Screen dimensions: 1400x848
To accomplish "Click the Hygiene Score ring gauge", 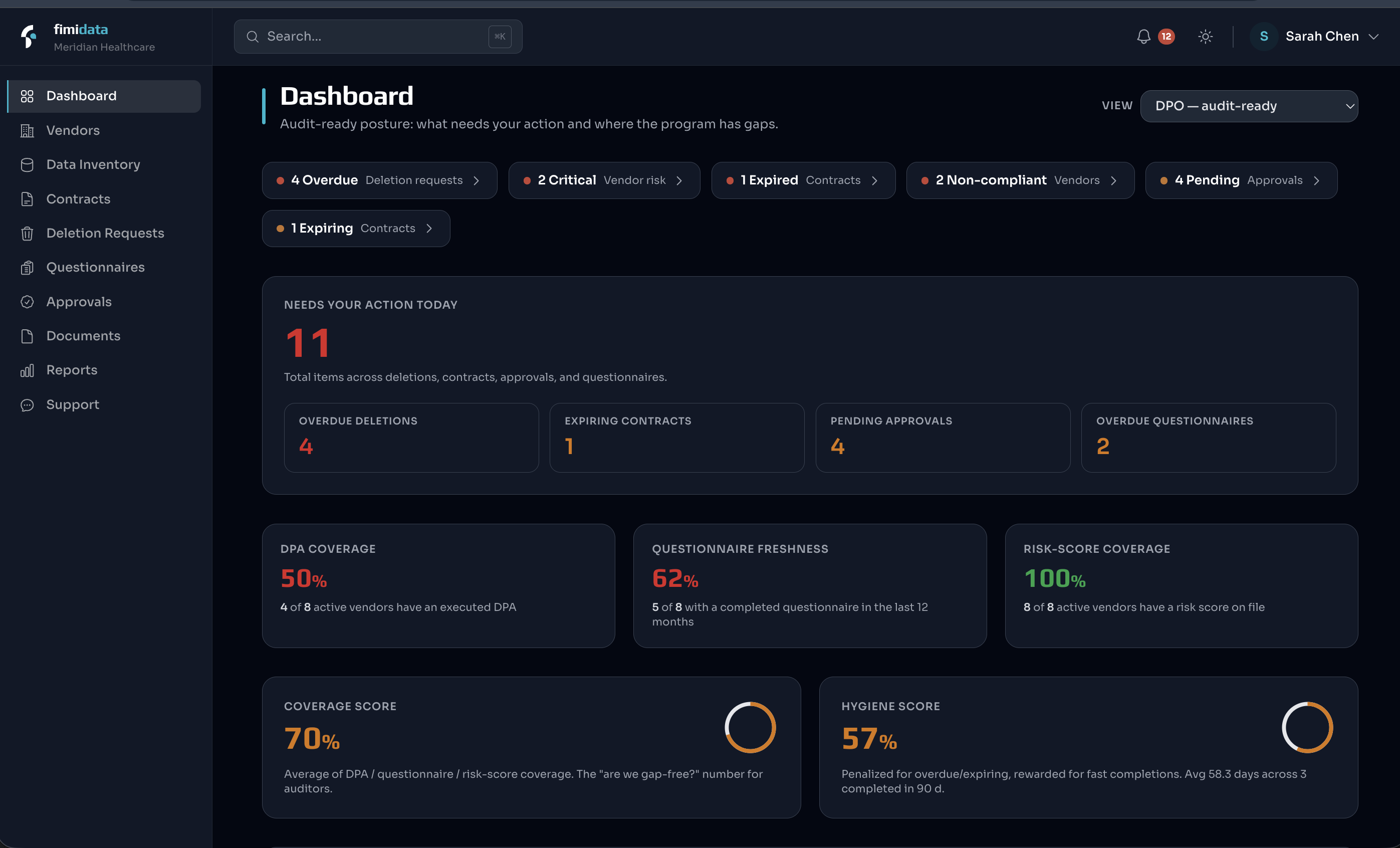I will click(x=1307, y=727).
